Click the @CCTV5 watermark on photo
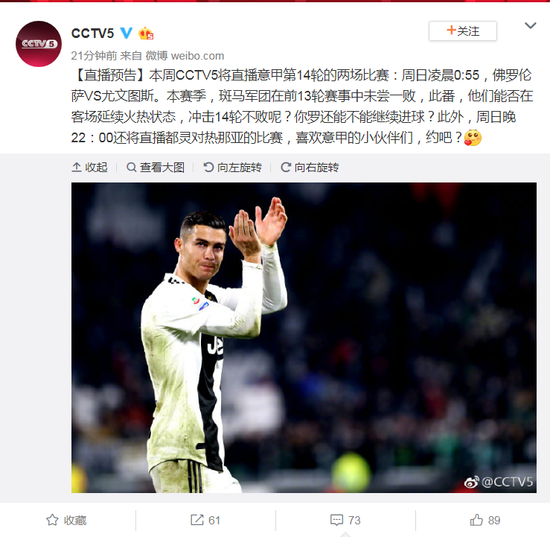Image resolution: width=550 pixels, height=537 pixels. pos(498,482)
